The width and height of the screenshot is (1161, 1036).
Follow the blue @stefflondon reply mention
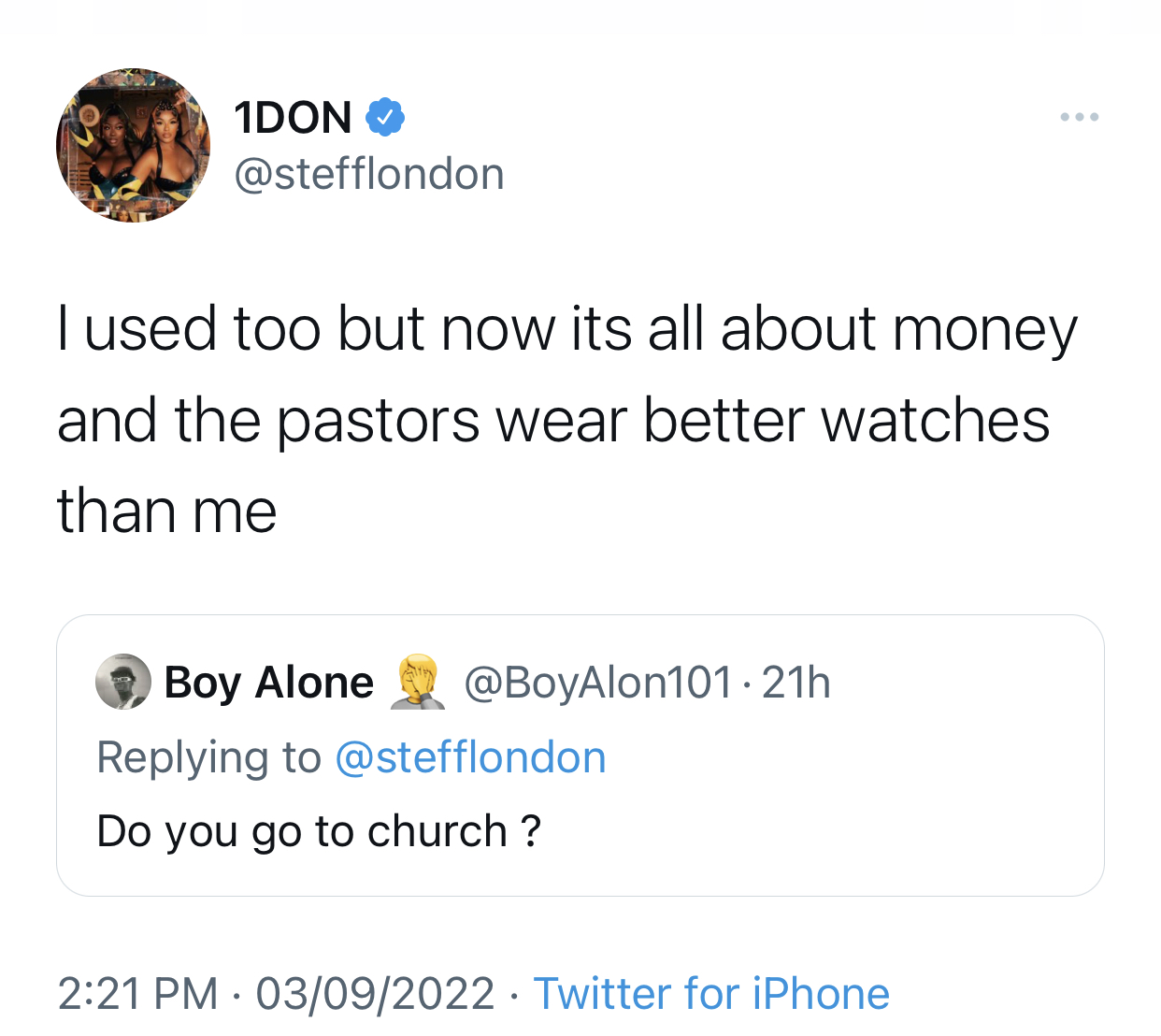[470, 757]
